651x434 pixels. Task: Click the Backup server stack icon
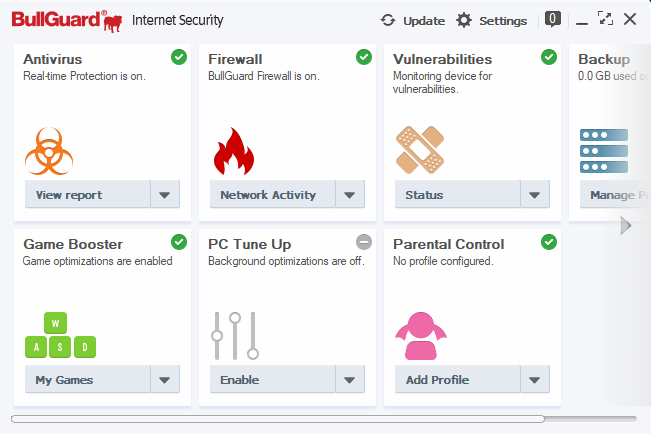pos(604,150)
